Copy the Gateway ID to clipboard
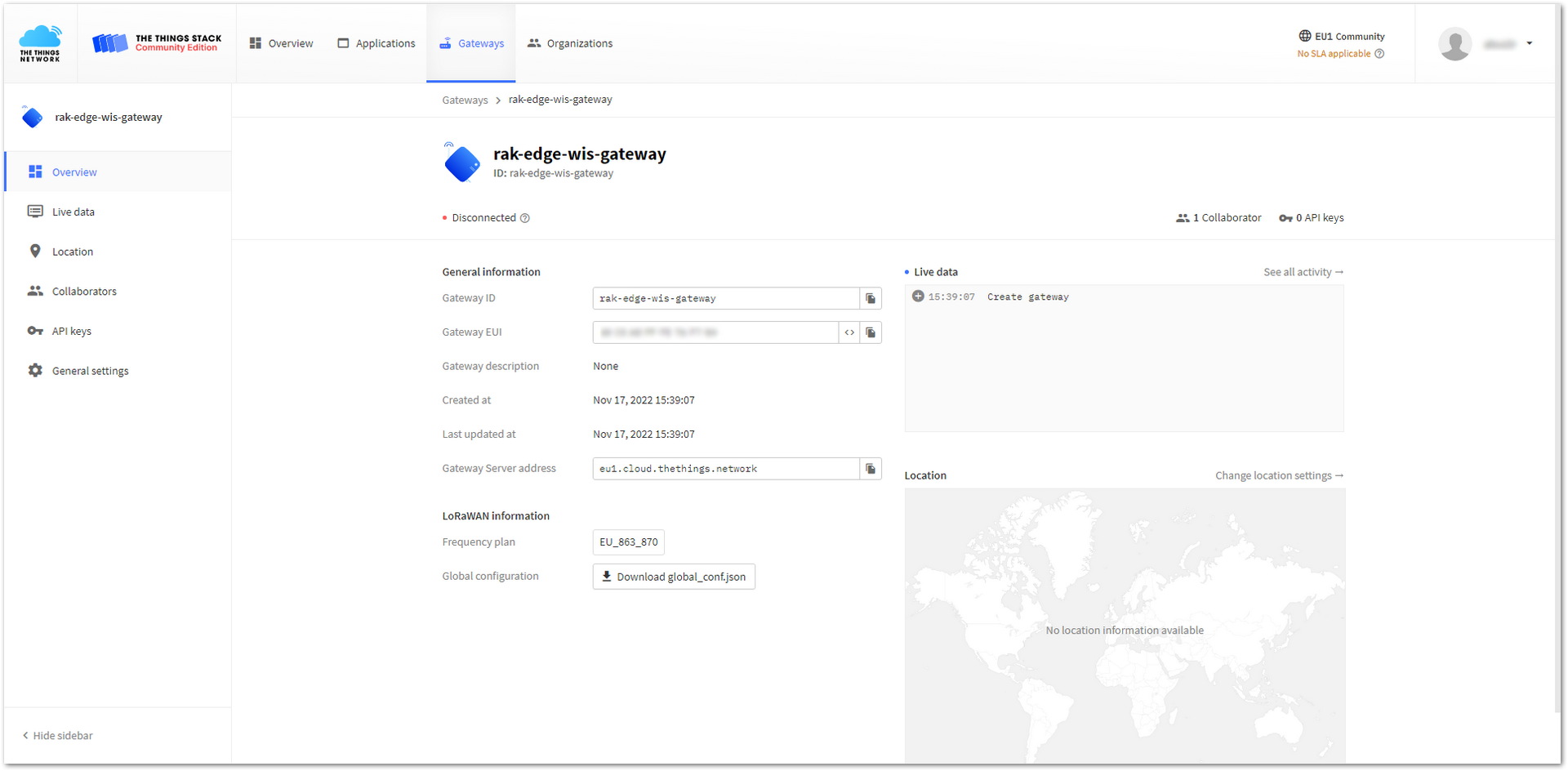Image resolution: width=1568 pixels, height=771 pixels. [x=871, y=298]
